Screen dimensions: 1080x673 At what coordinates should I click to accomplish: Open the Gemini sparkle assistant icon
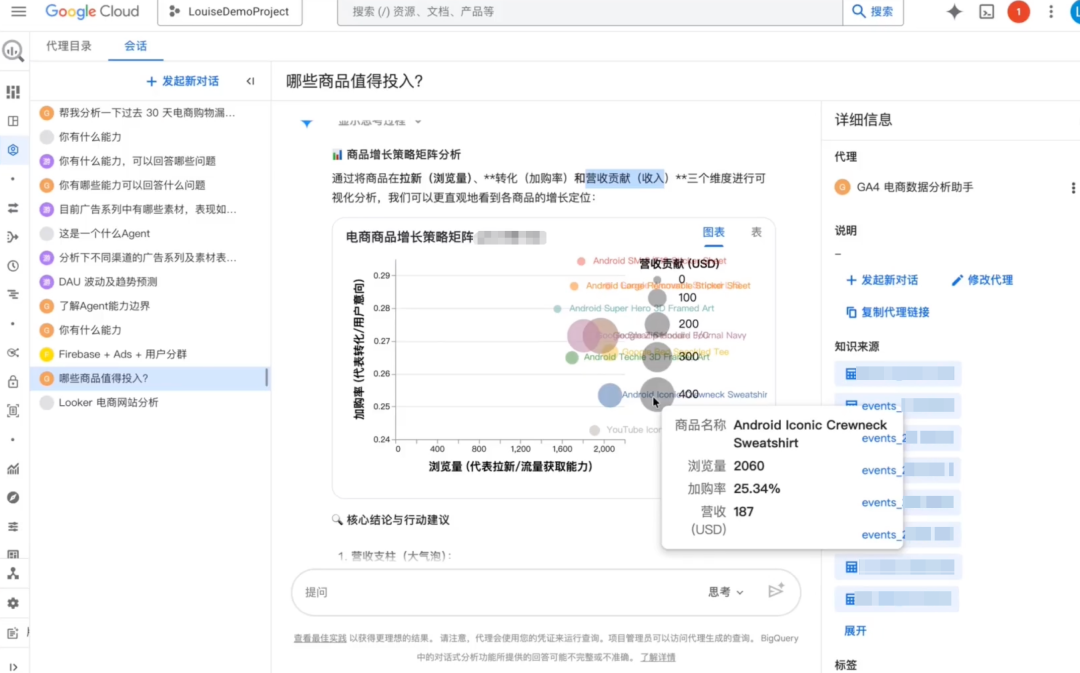coord(954,12)
